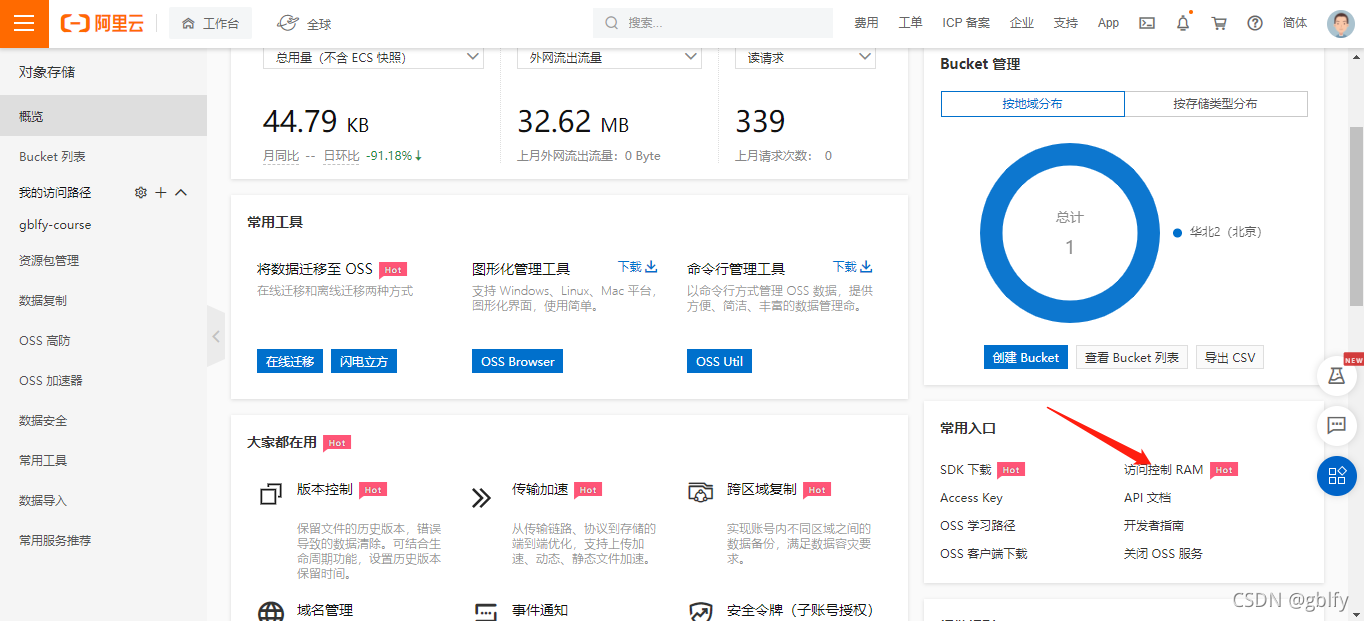Click the 查看 Bucket 列表 button
This screenshot has height=621, width=1364.
[1132, 357]
